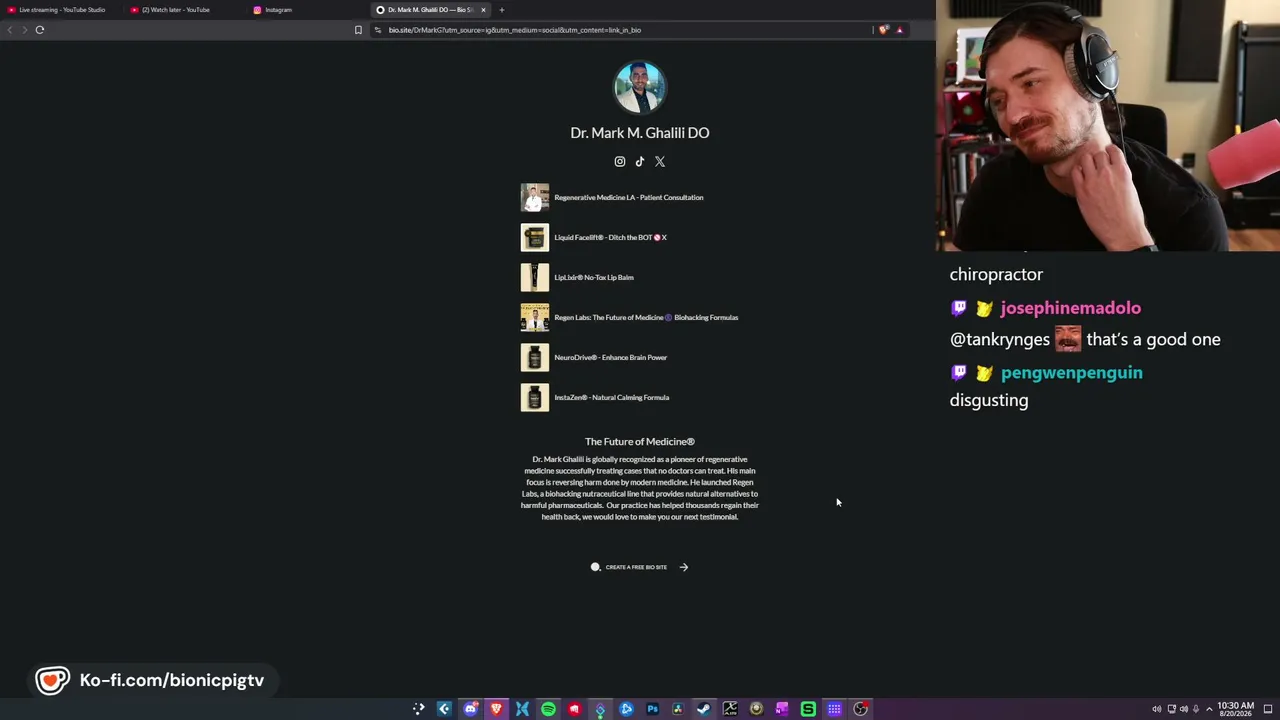Reload the current browser page
Viewport: 1280px width, 720px height.
click(x=40, y=30)
